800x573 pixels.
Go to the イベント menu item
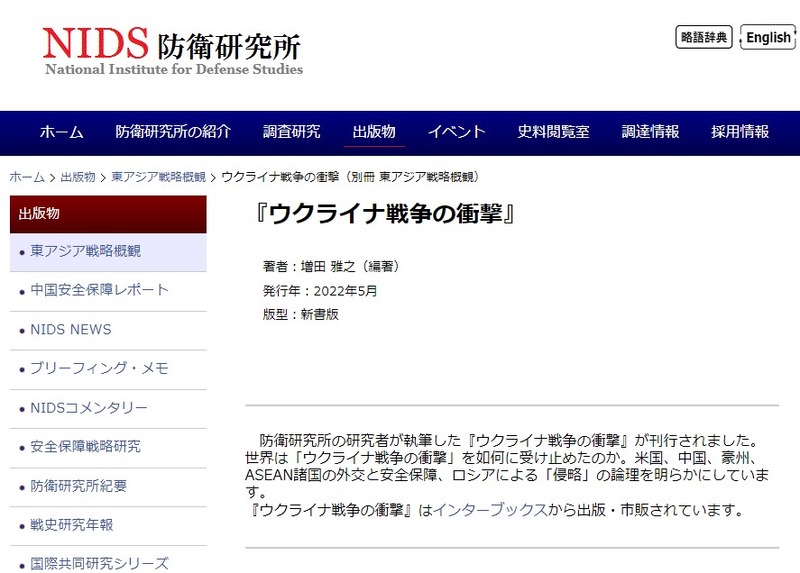point(456,132)
